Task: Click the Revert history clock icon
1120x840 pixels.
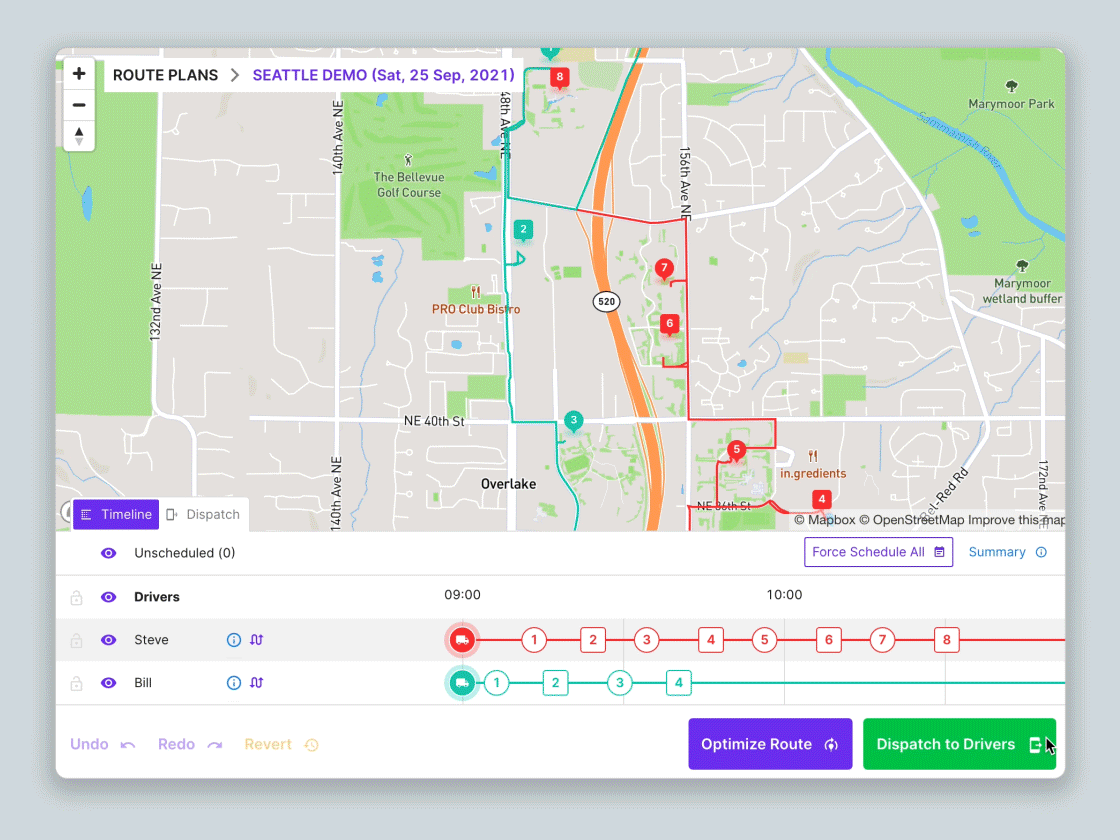Action: click(x=311, y=744)
